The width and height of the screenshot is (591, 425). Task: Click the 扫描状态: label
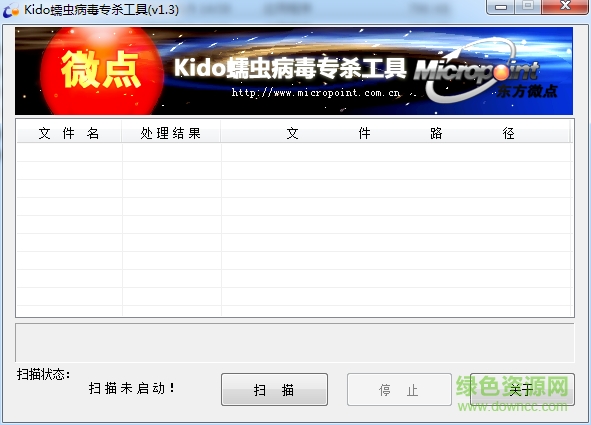coord(43,375)
